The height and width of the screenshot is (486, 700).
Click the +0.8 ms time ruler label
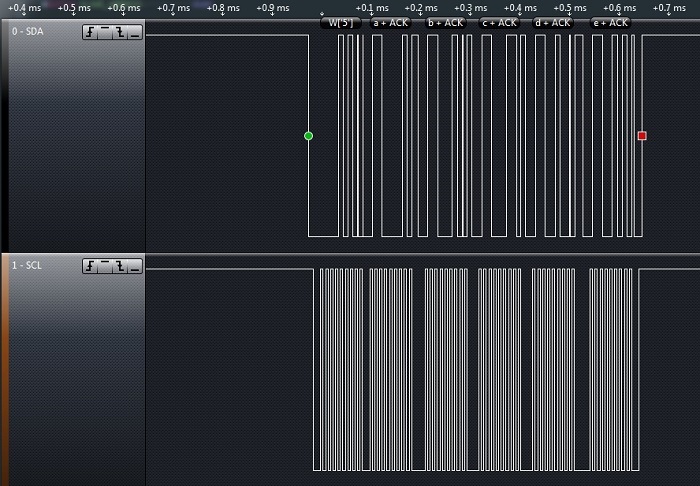(223, 8)
